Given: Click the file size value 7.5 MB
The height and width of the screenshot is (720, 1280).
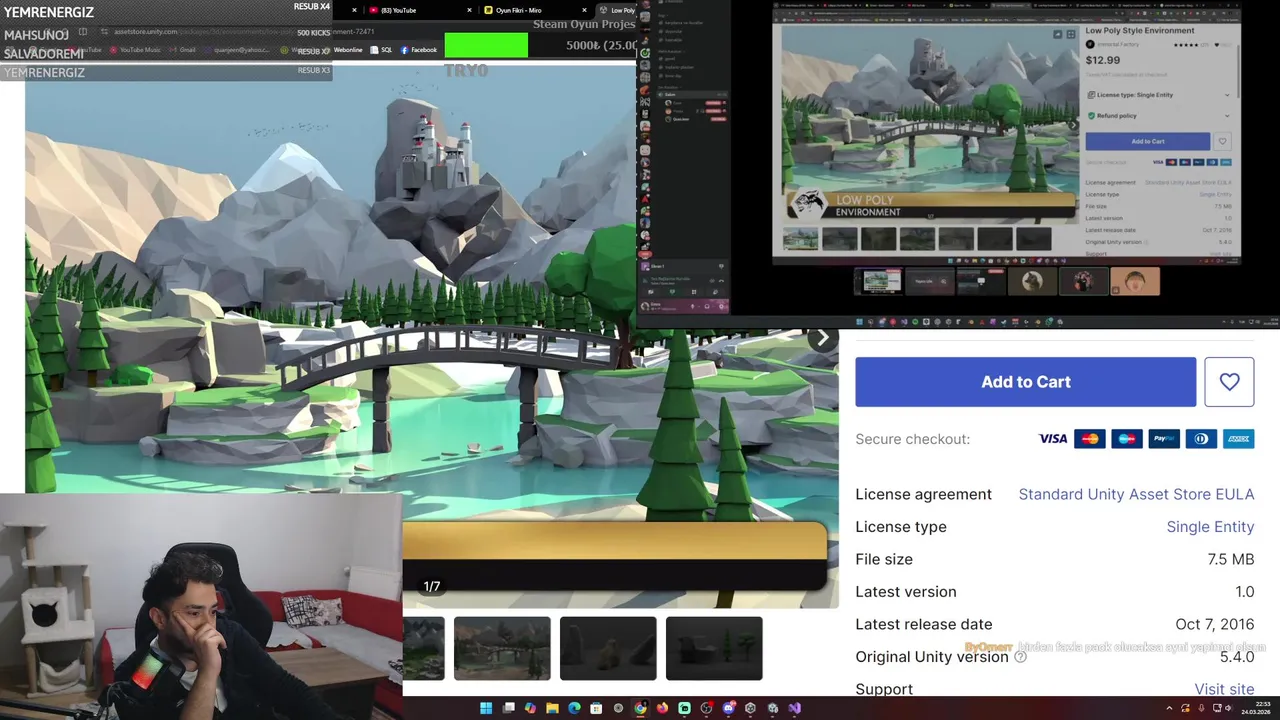Looking at the screenshot, I should 1230,559.
